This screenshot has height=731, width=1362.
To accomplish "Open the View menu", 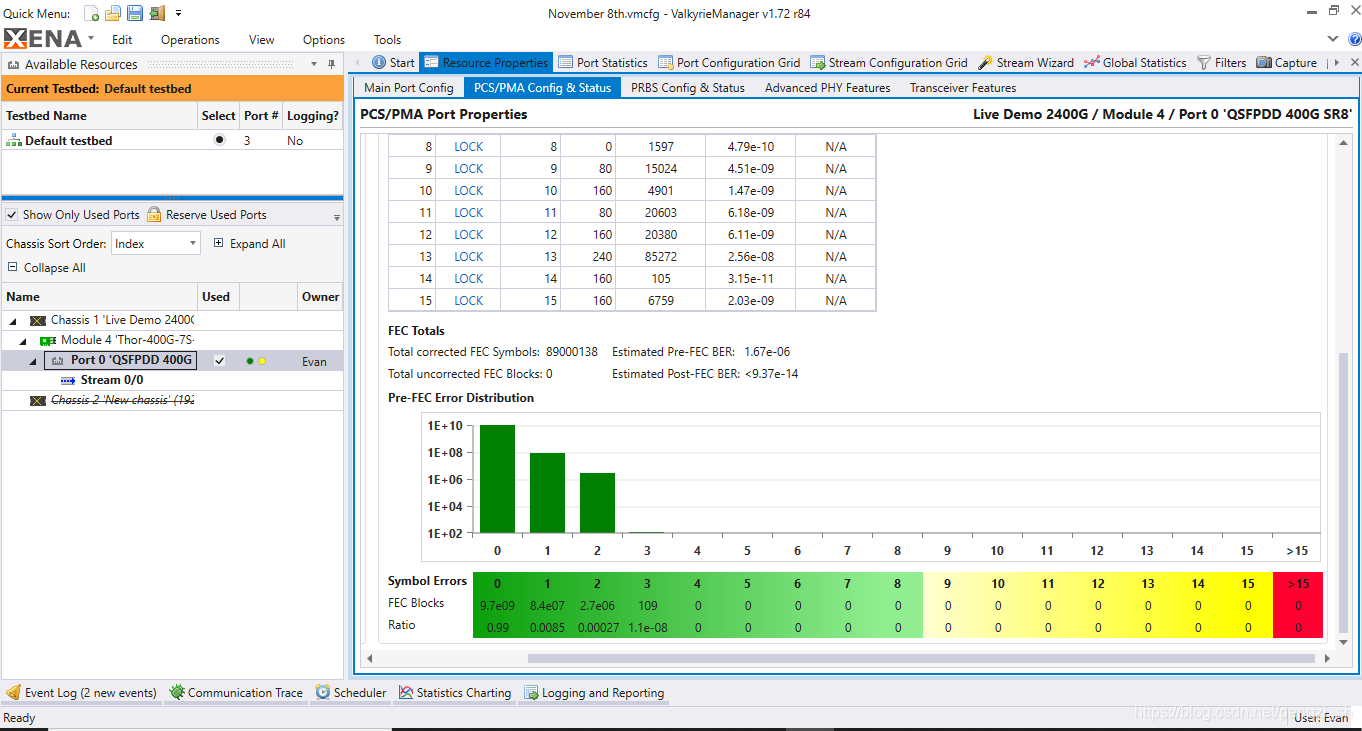I will point(262,40).
